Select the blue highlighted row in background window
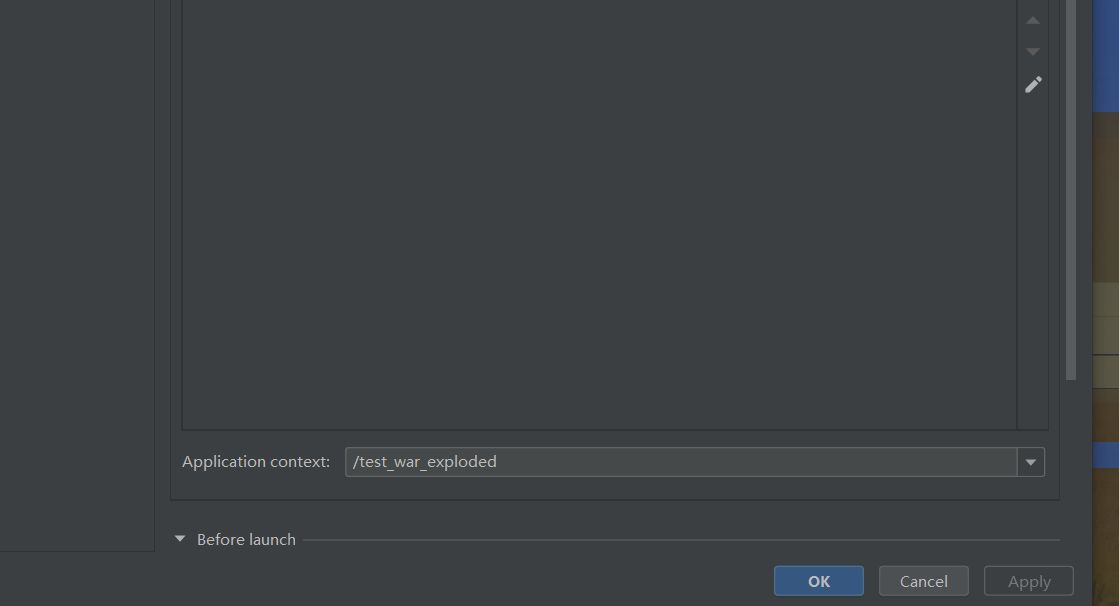 pyautogui.click(x=1105, y=455)
